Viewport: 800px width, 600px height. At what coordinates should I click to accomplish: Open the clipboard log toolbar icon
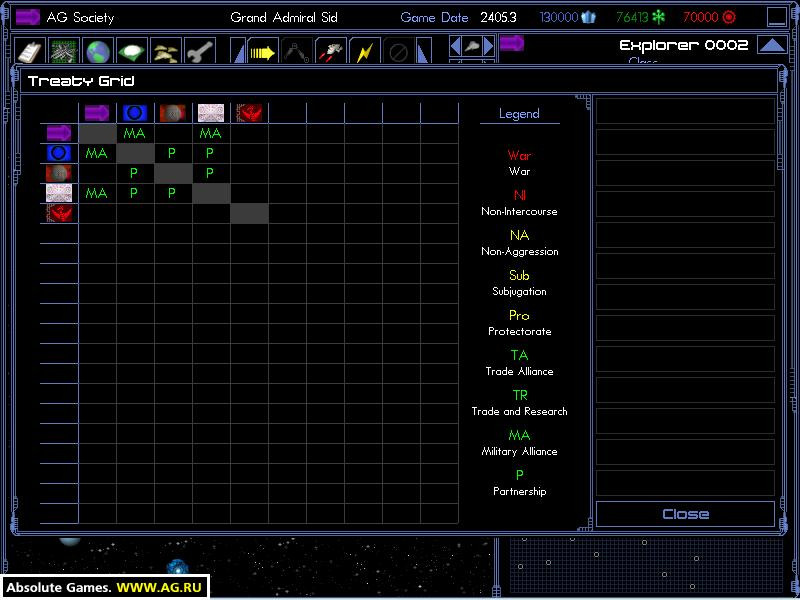[x=29, y=51]
